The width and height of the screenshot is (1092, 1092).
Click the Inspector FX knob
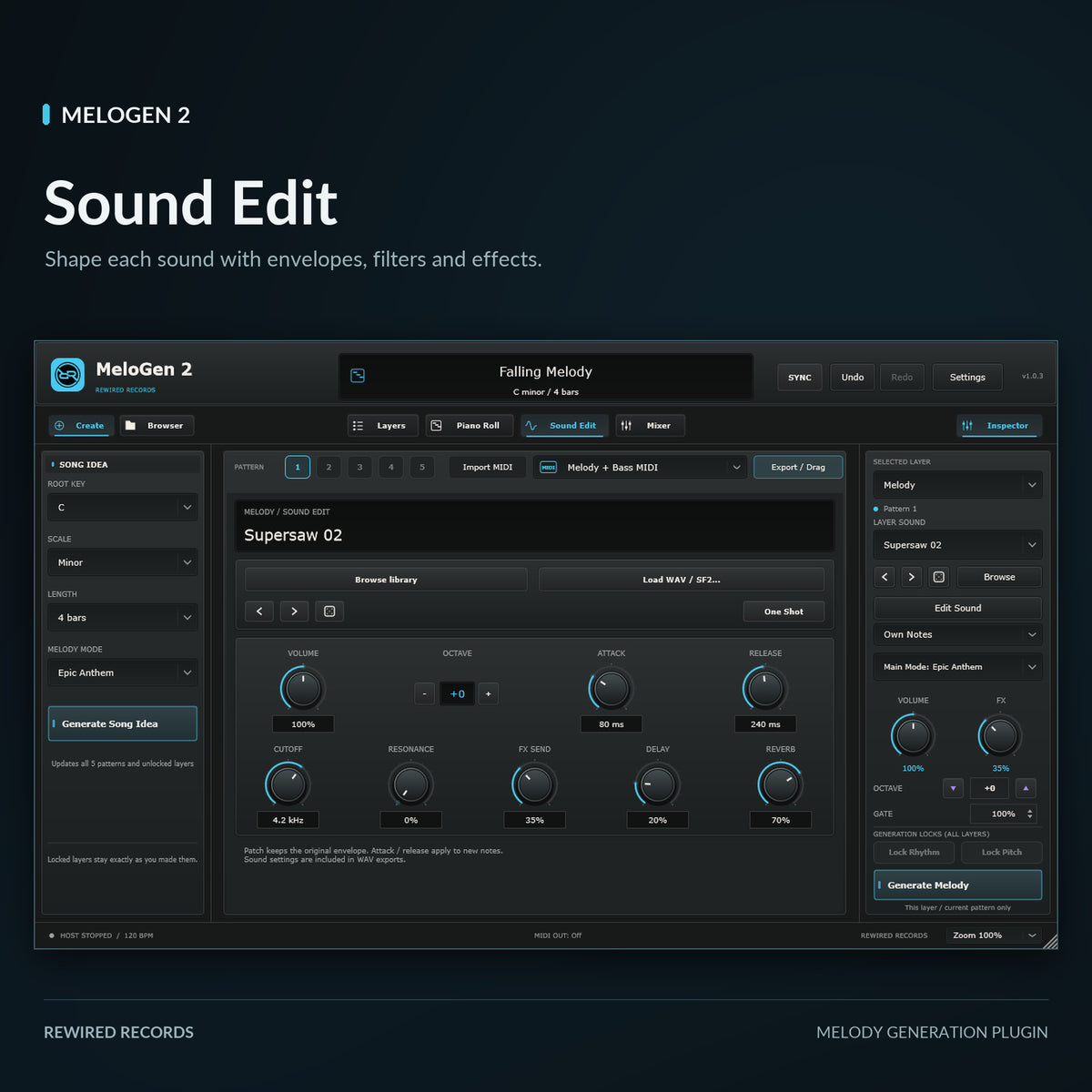[1000, 735]
